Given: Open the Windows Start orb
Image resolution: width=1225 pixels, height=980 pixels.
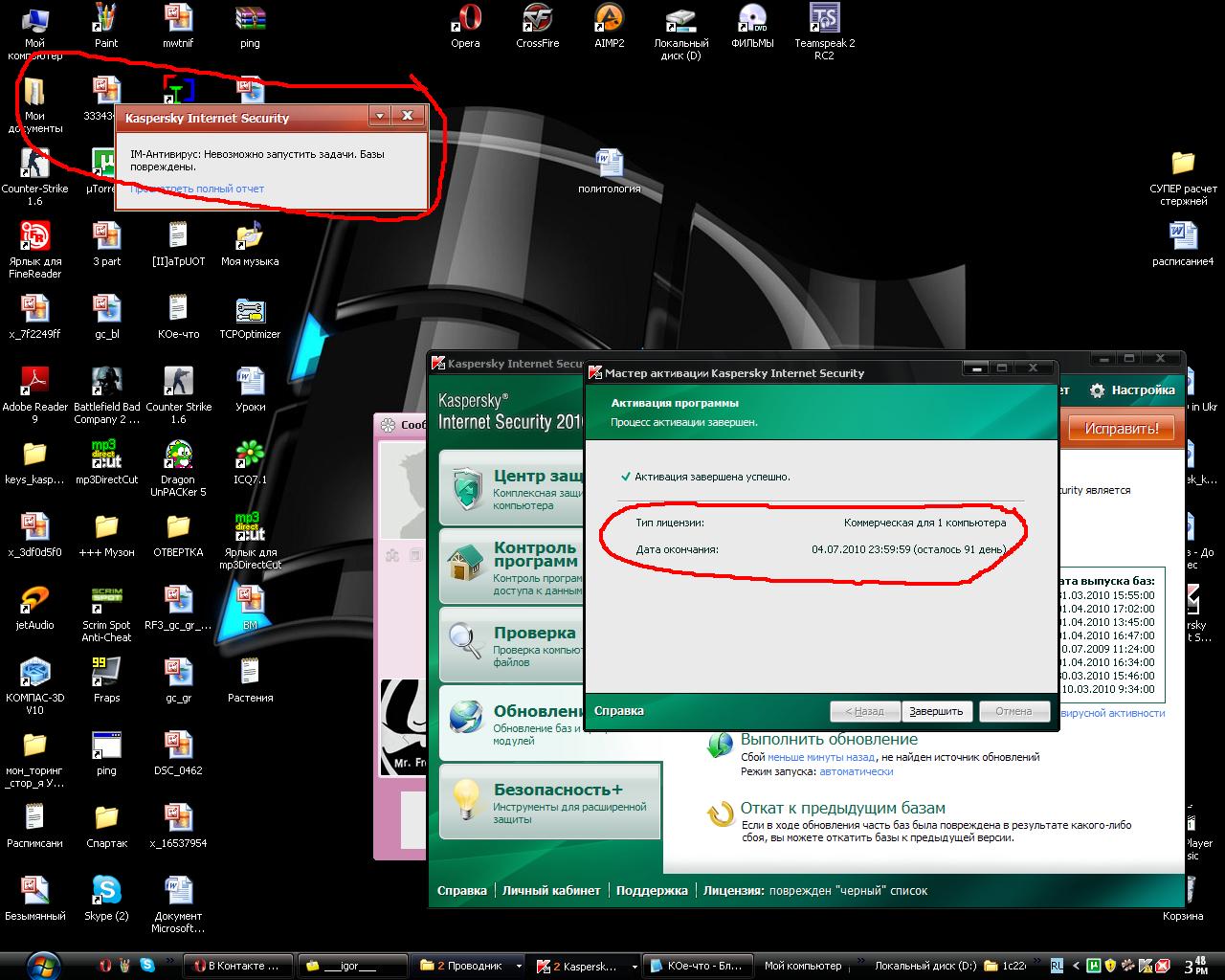Looking at the screenshot, I should [45, 965].
